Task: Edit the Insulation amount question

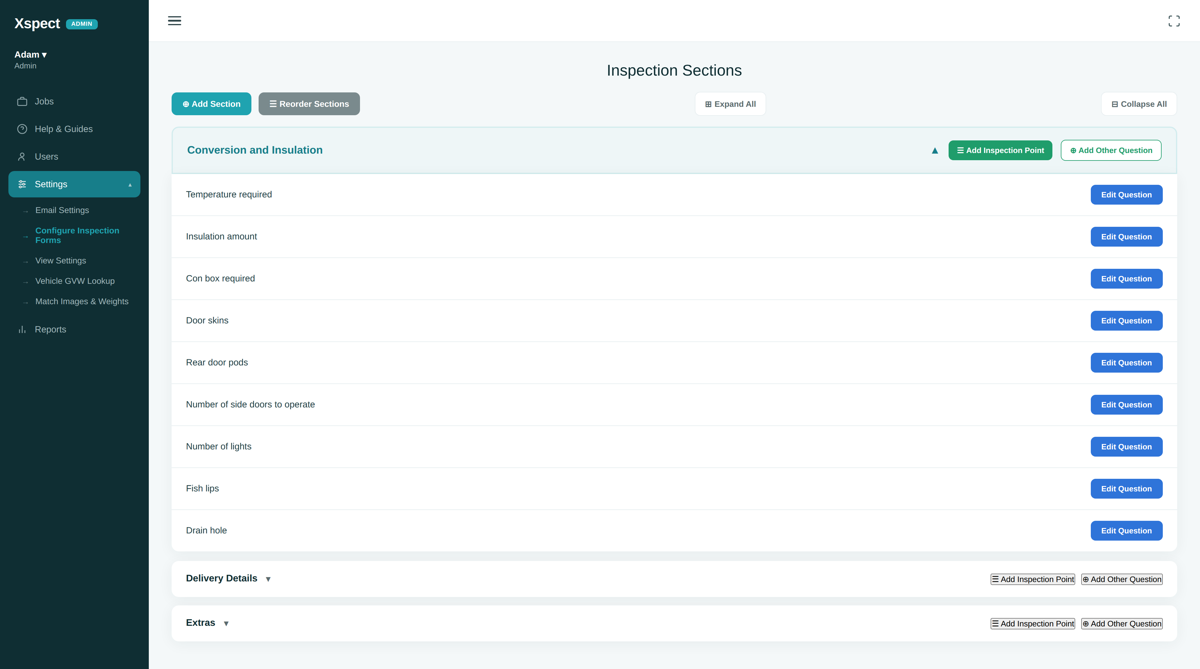Action: 1126,237
